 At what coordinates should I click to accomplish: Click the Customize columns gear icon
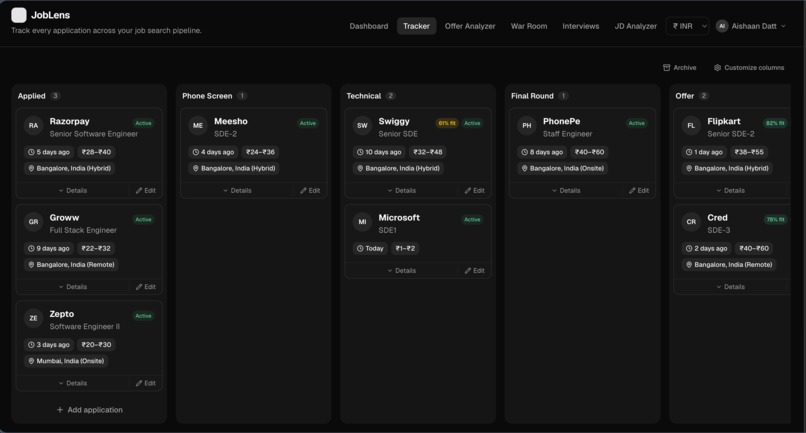[x=717, y=67]
